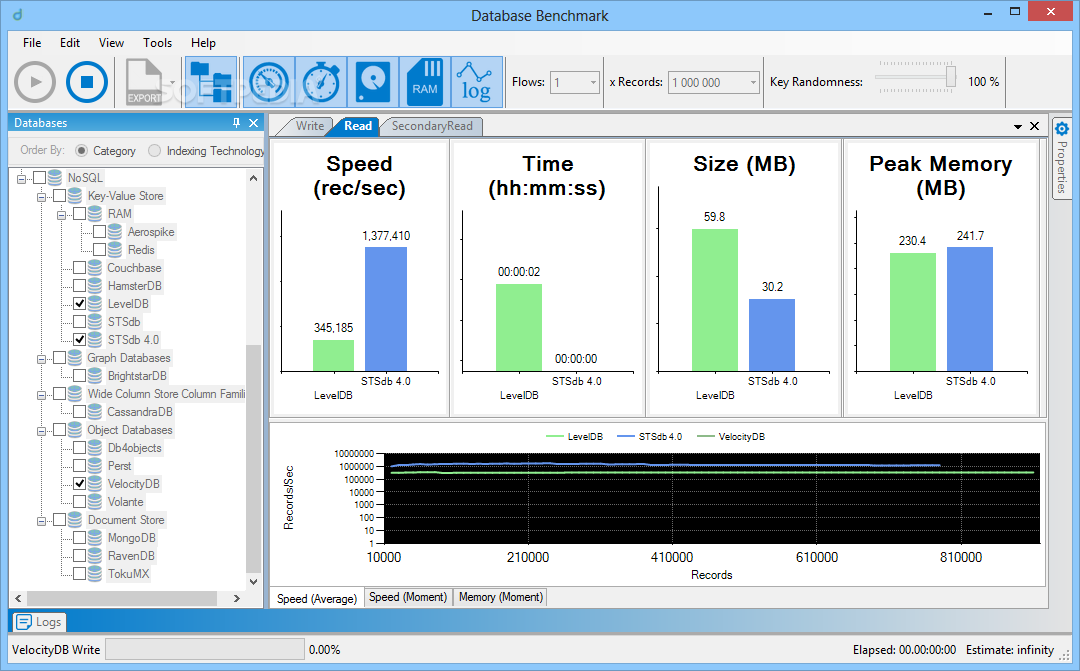
Task: Show the Speed (Moment) chart tab
Action: click(x=408, y=597)
